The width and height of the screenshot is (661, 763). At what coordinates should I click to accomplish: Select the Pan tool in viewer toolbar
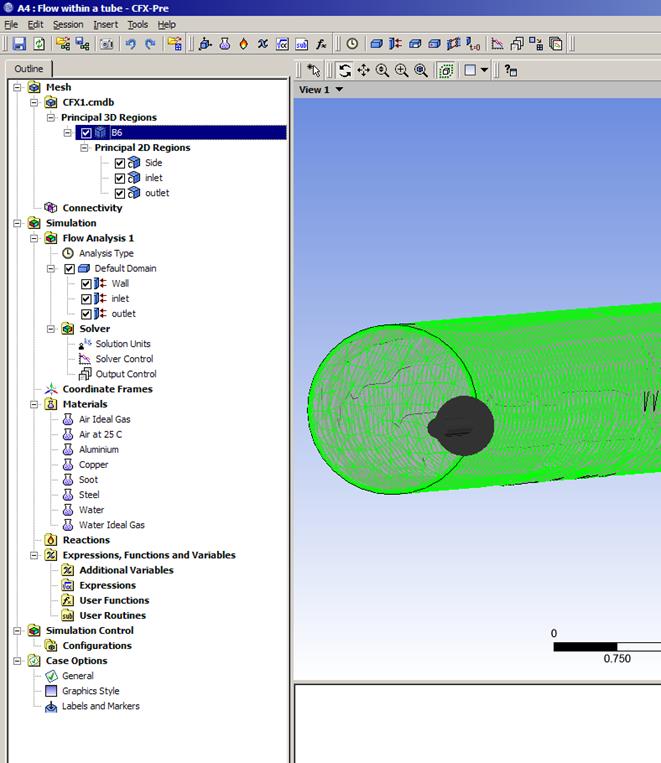(x=363, y=70)
